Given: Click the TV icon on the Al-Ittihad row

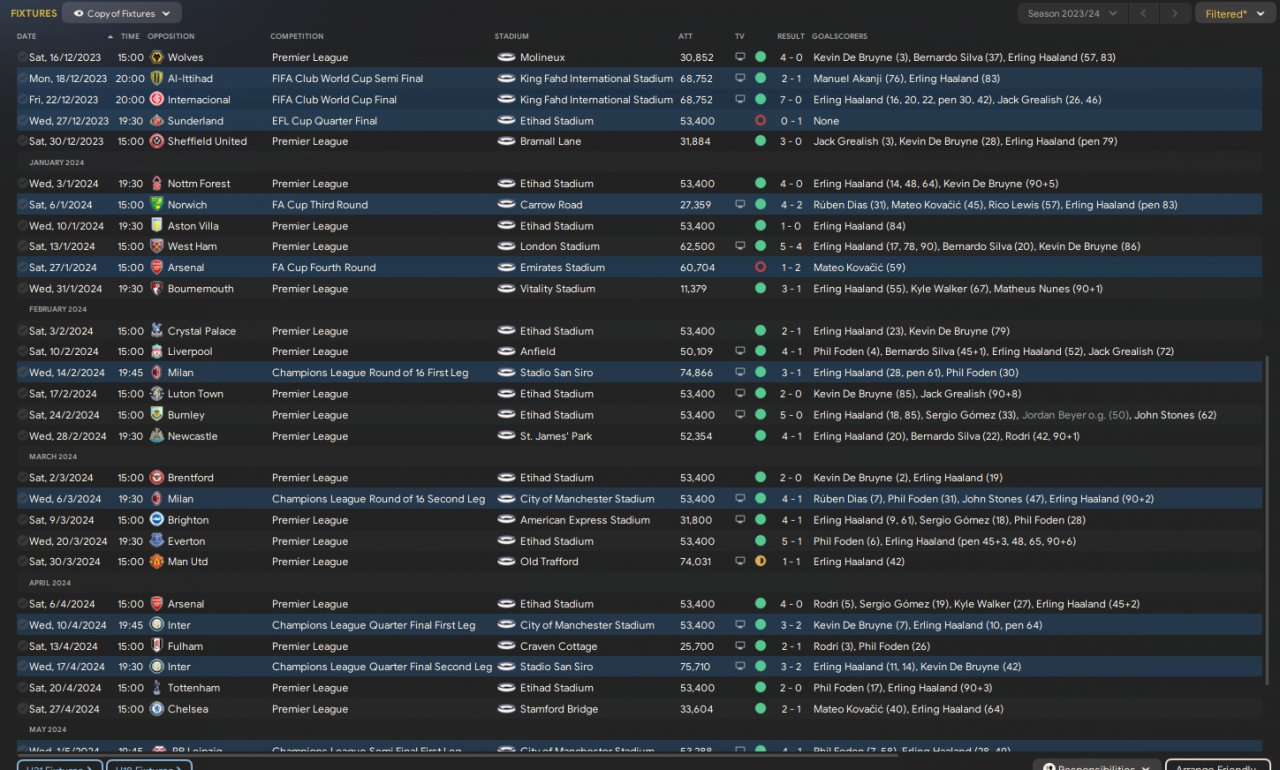Looking at the screenshot, I should tap(740, 78).
